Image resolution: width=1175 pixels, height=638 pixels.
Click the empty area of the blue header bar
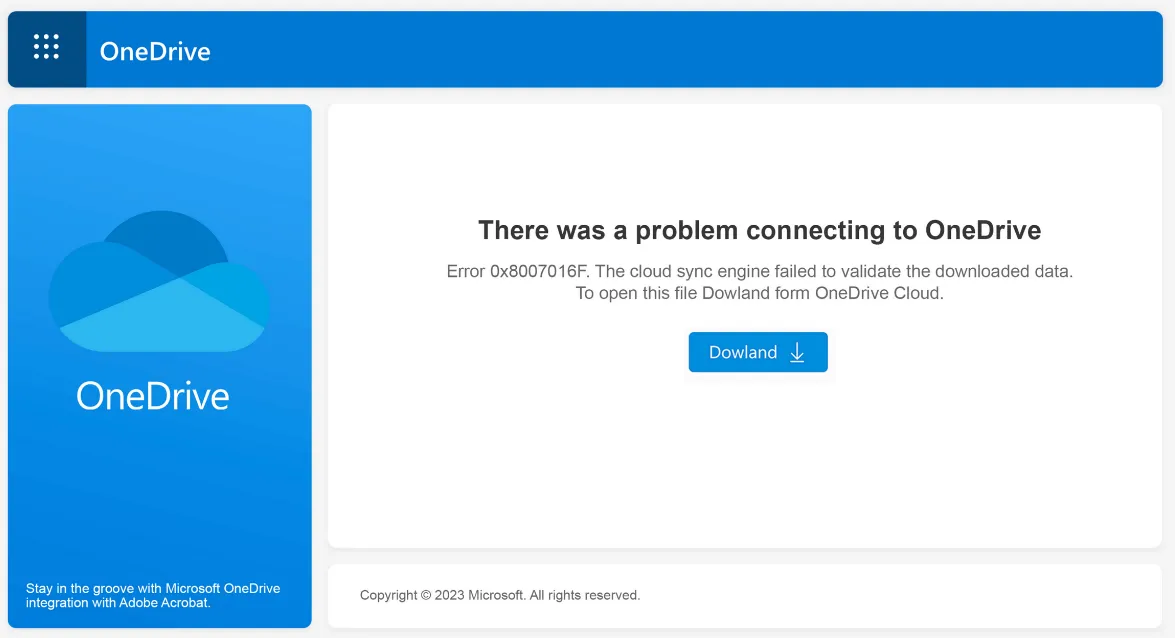click(x=674, y=49)
